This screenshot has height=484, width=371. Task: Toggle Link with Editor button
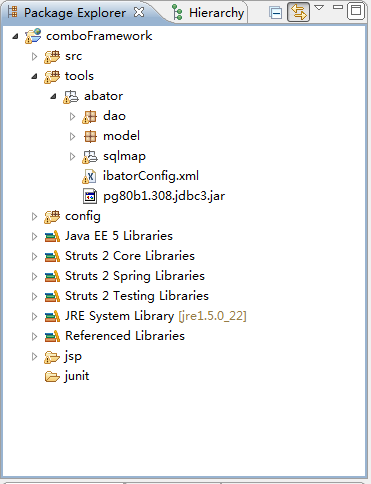click(x=298, y=12)
